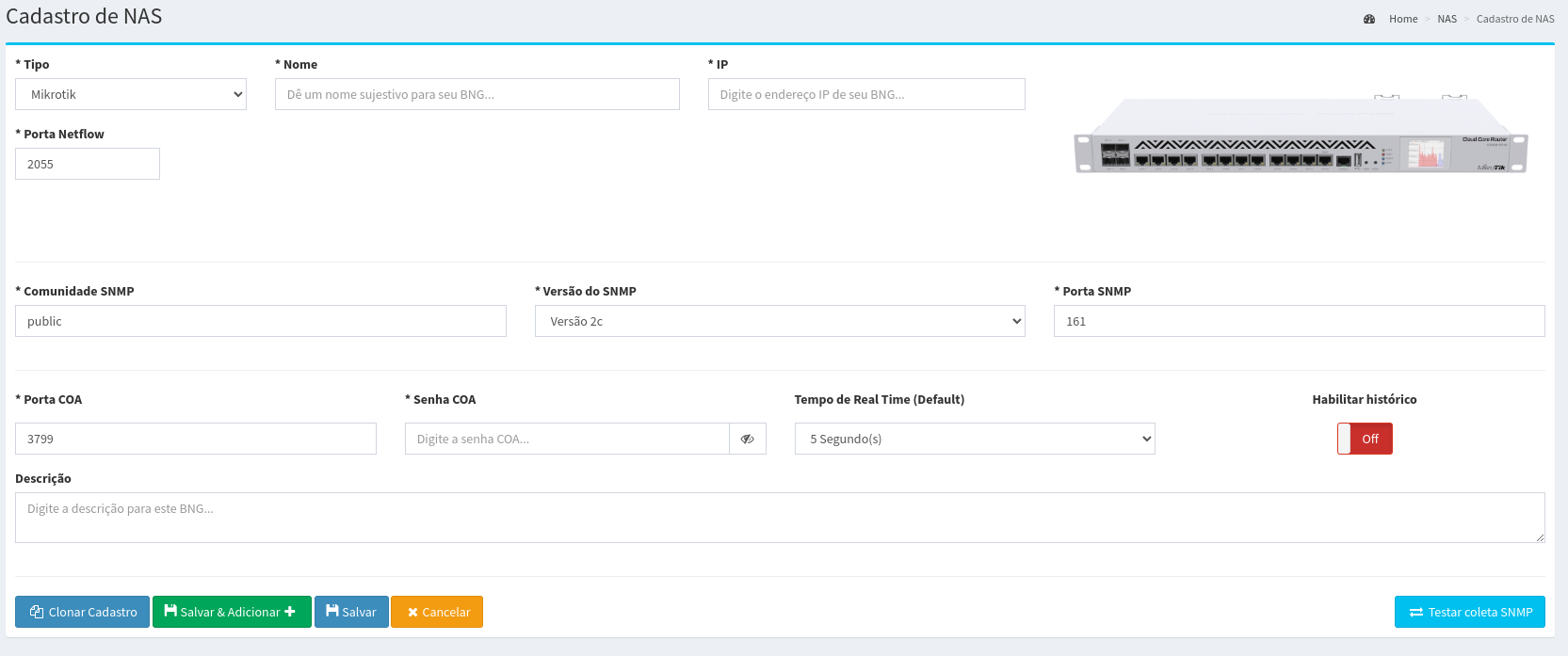This screenshot has height=656, width=1568.
Task: Expand the Versão do SNMP dropdown
Action: pyautogui.click(x=780, y=321)
